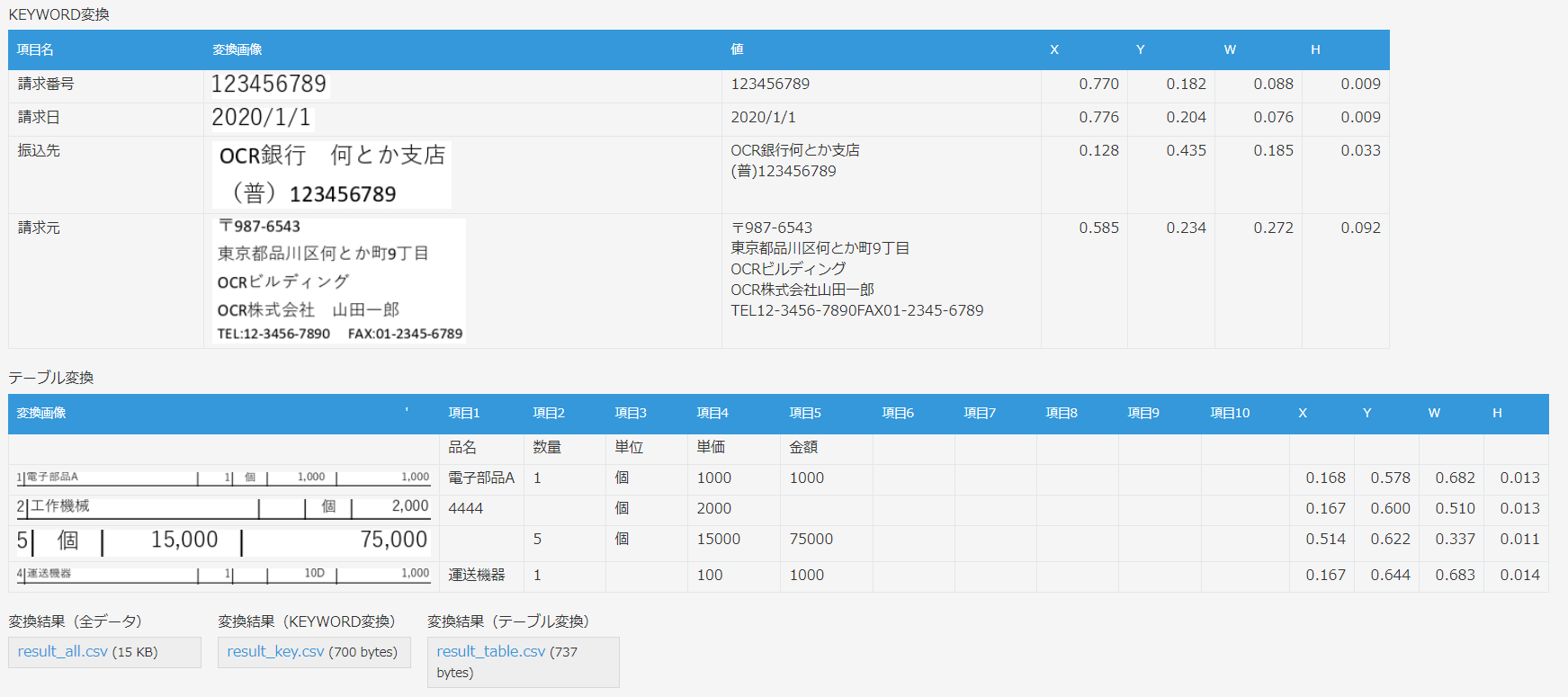Image resolution: width=1568 pixels, height=697 pixels.
Task: Select the value cell containing 4444
Action: pyautogui.click(x=466, y=509)
